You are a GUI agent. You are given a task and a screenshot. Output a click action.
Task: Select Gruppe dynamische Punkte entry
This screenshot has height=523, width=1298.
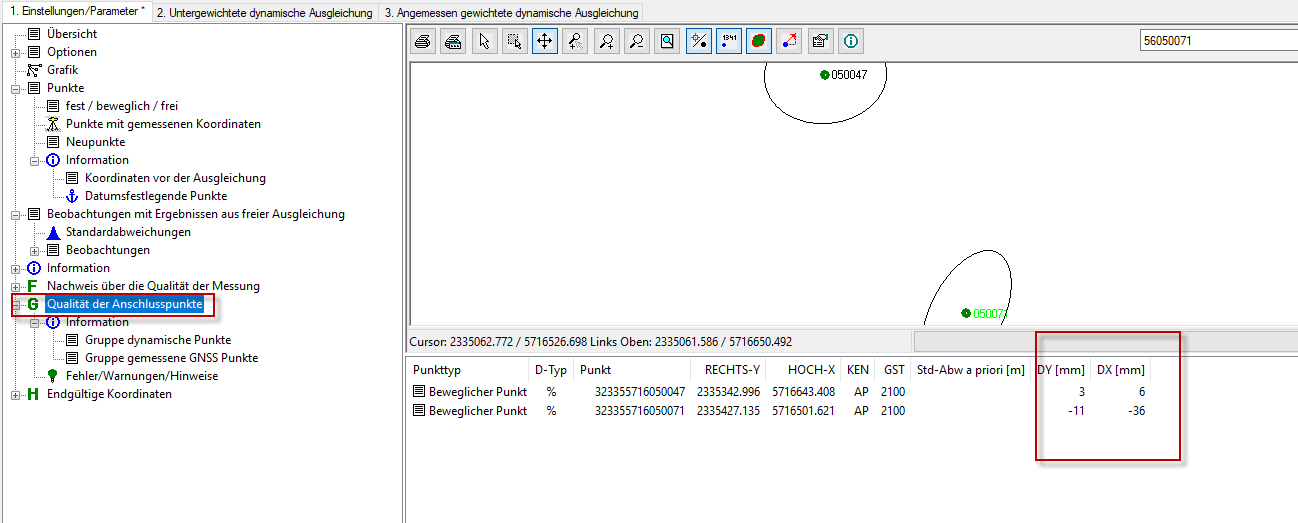157,340
